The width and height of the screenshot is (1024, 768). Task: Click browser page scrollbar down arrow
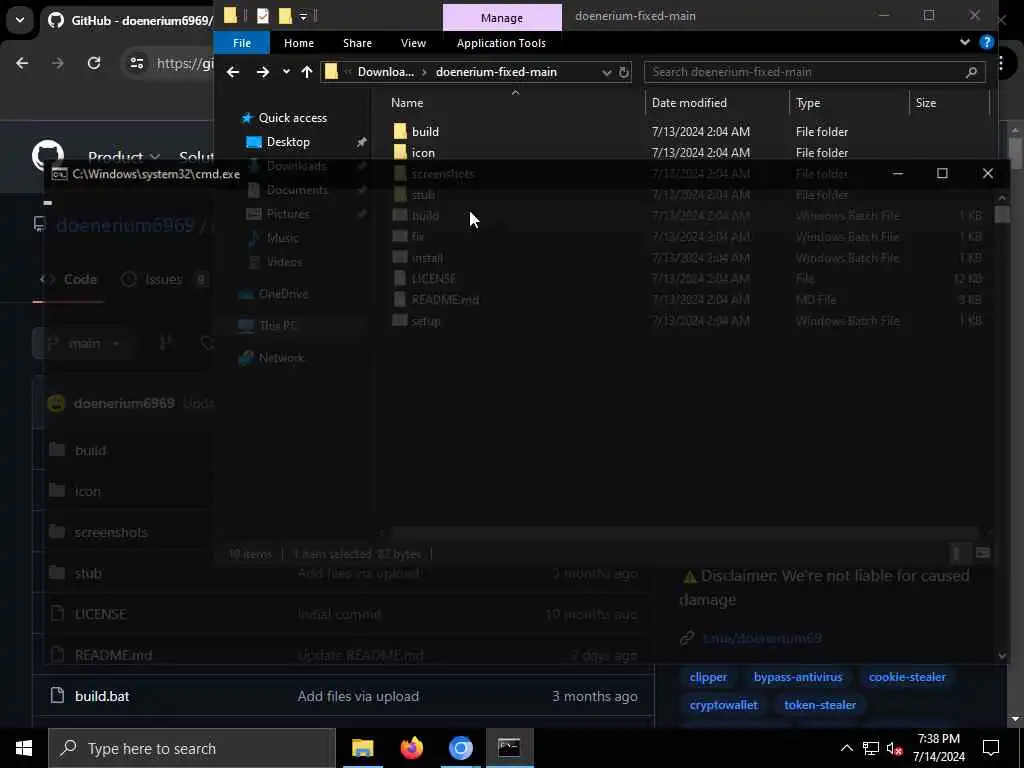click(x=1015, y=719)
